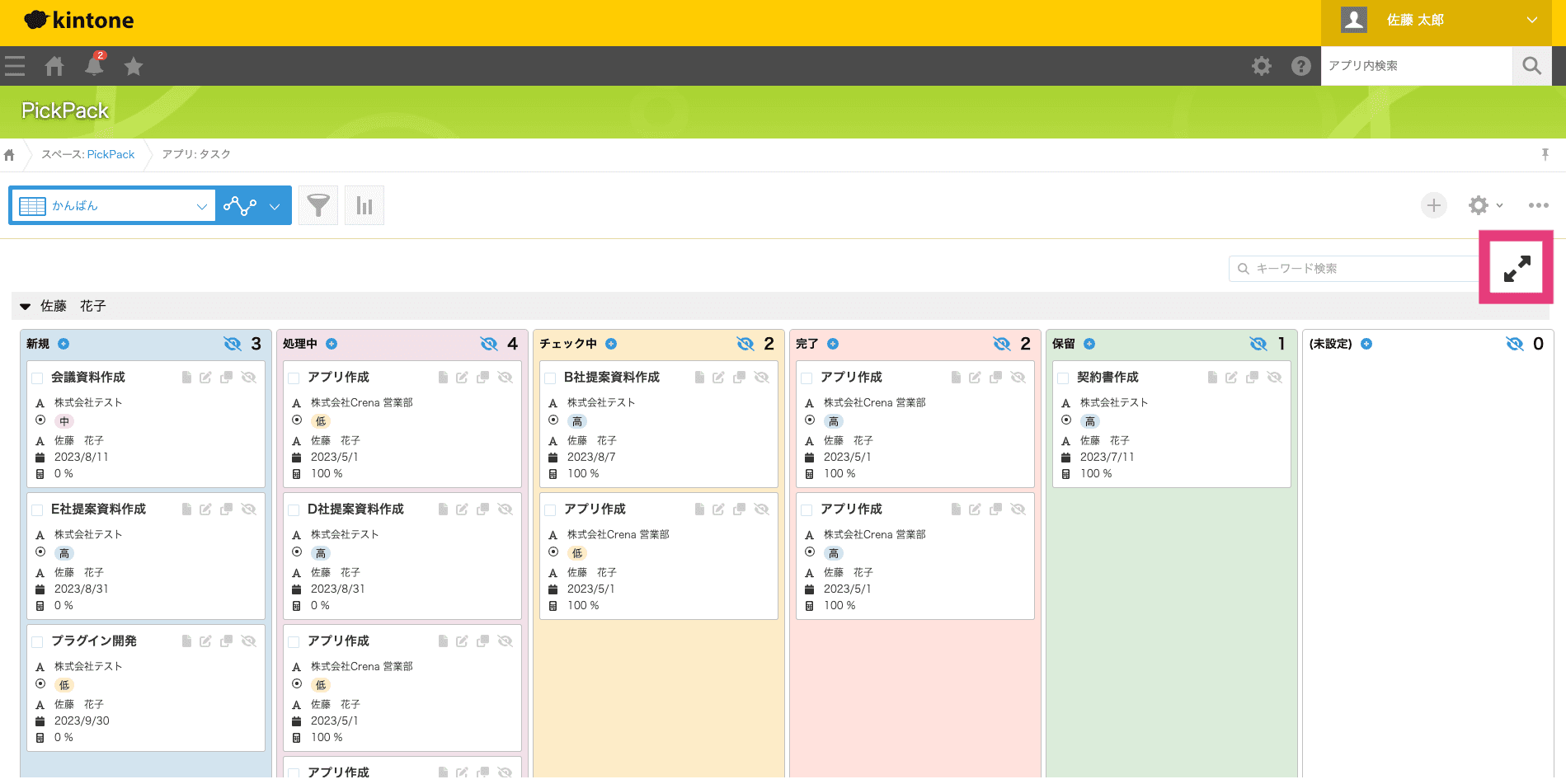Click the date 2023/8/11
This screenshot has width=1566, height=784.
tap(82, 458)
